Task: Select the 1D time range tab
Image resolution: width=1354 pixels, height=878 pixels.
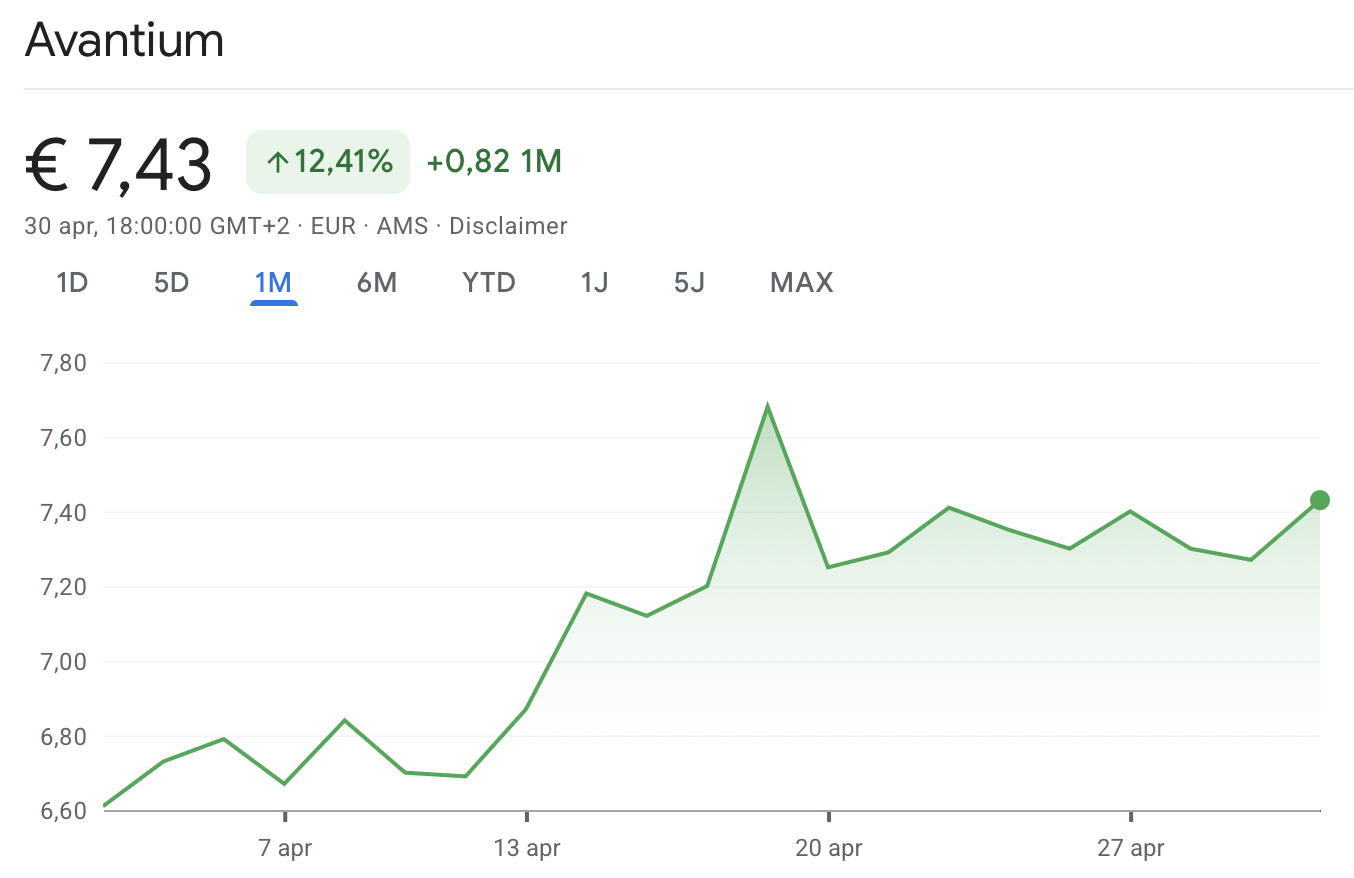Action: click(72, 283)
